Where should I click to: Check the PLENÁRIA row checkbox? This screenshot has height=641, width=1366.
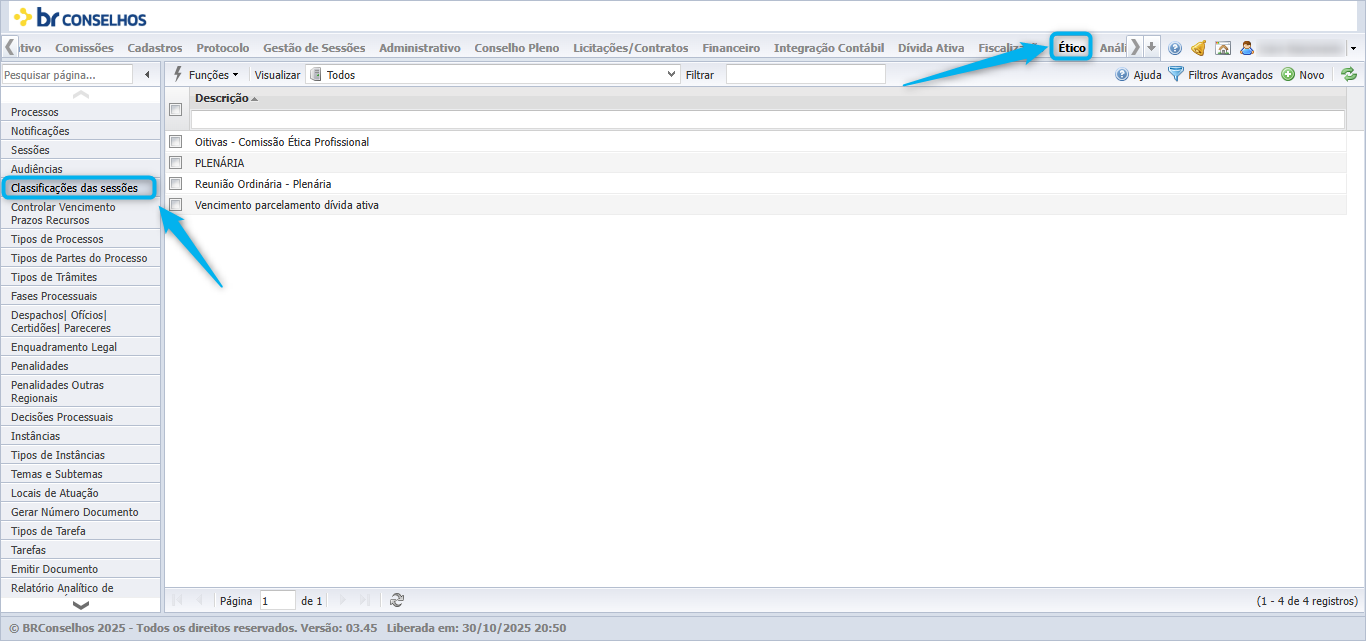[x=176, y=163]
